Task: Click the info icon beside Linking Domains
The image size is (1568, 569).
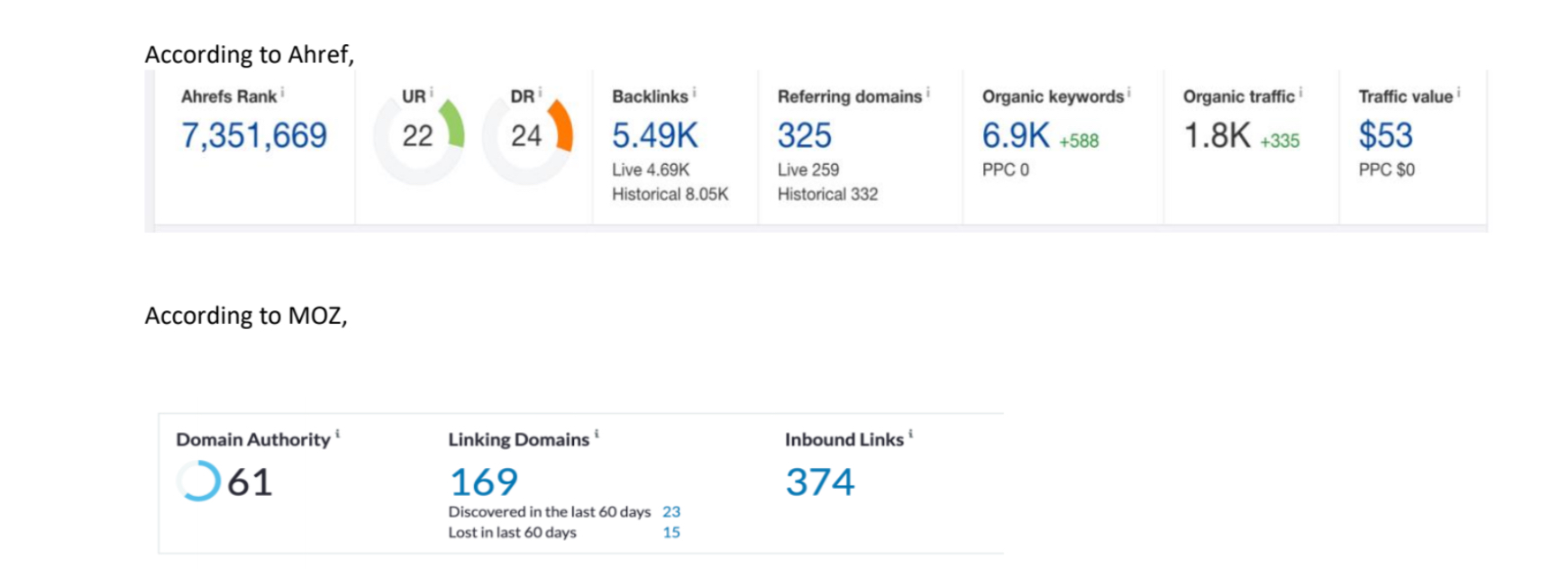Action: 597,435
